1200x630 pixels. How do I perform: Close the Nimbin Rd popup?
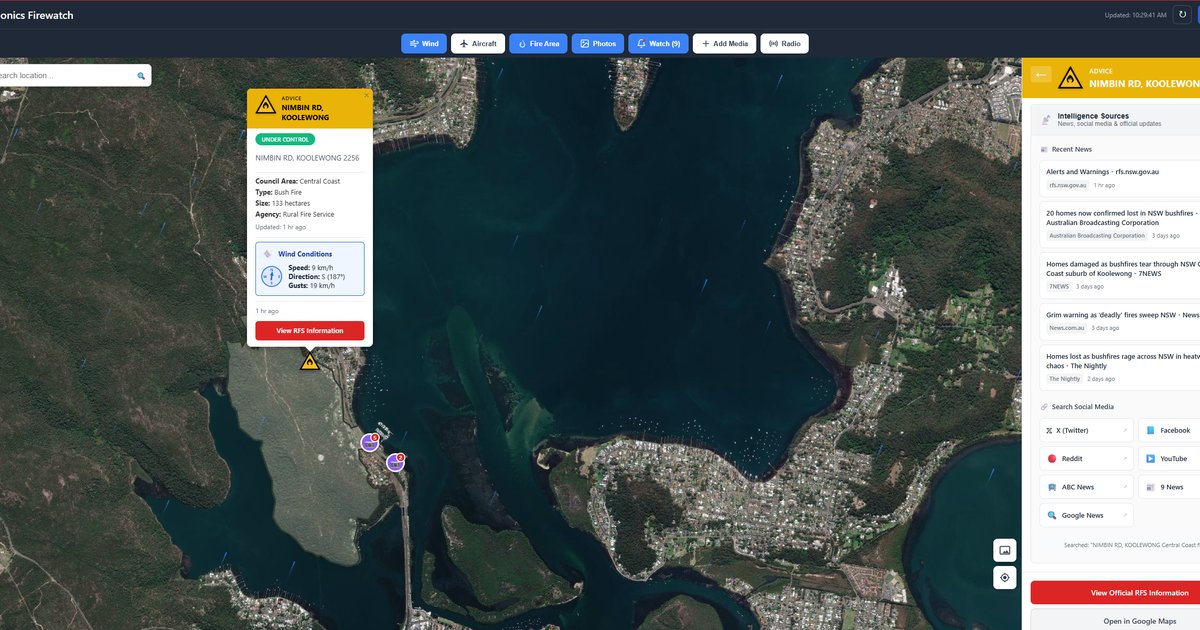(x=366, y=95)
